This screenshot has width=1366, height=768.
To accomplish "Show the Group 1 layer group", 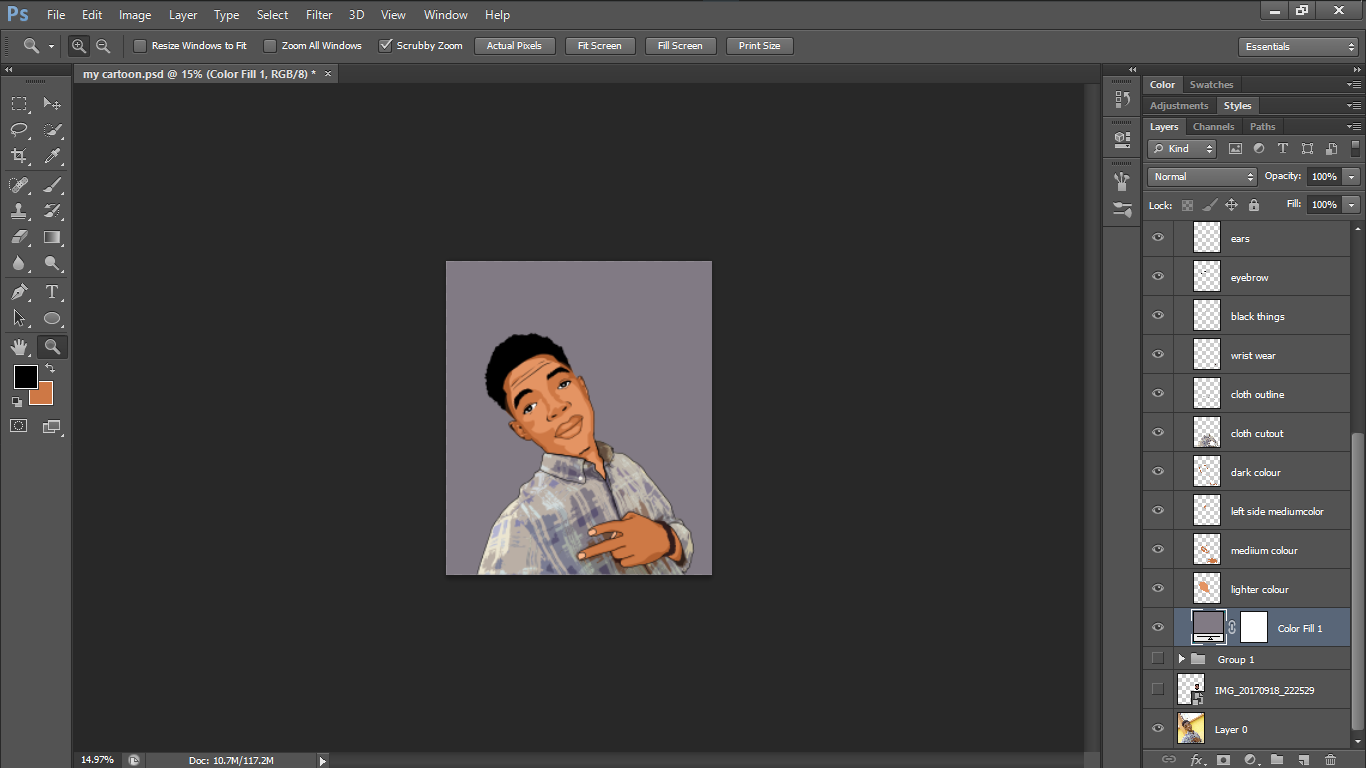I will pyautogui.click(x=1158, y=658).
